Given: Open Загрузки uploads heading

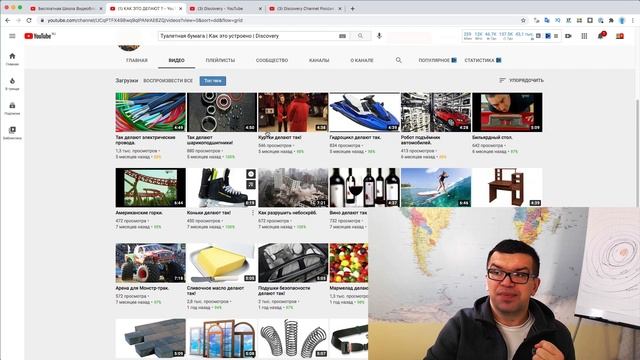Looking at the screenshot, I should click(127, 80).
